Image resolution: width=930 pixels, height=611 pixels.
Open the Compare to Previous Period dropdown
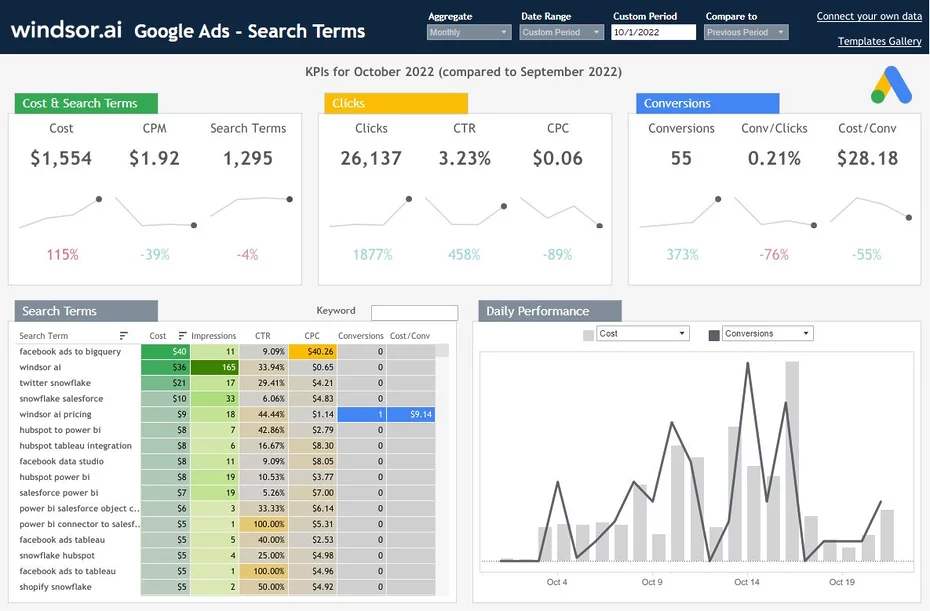[746, 32]
